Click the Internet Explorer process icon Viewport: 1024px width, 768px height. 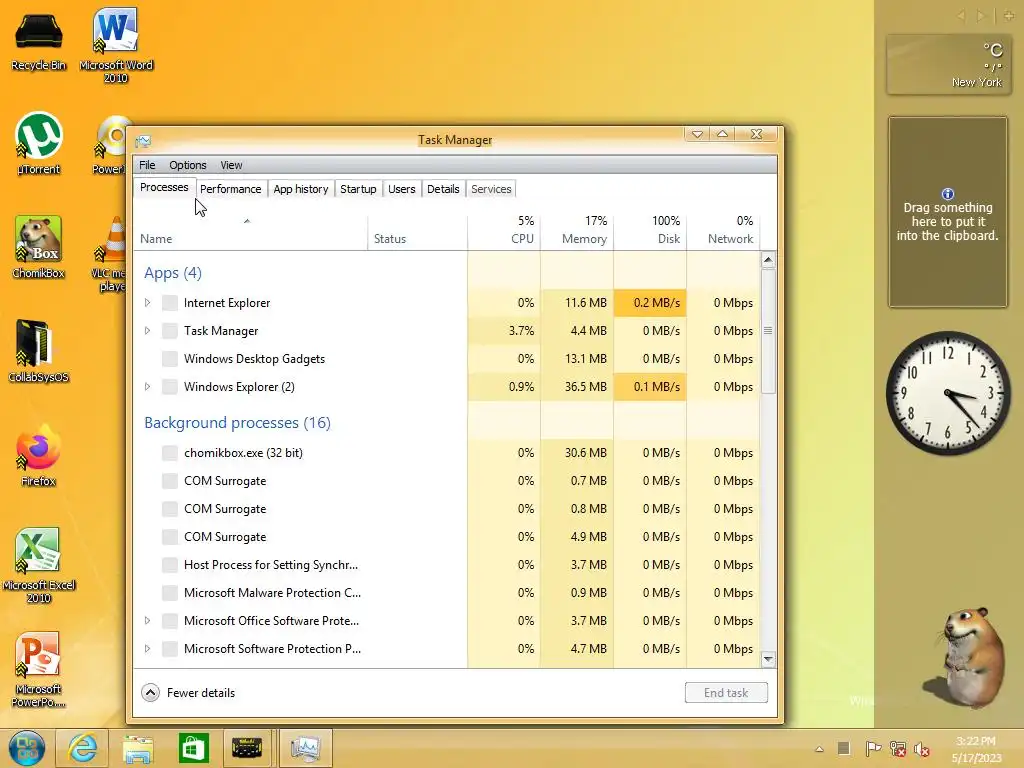[170, 303]
